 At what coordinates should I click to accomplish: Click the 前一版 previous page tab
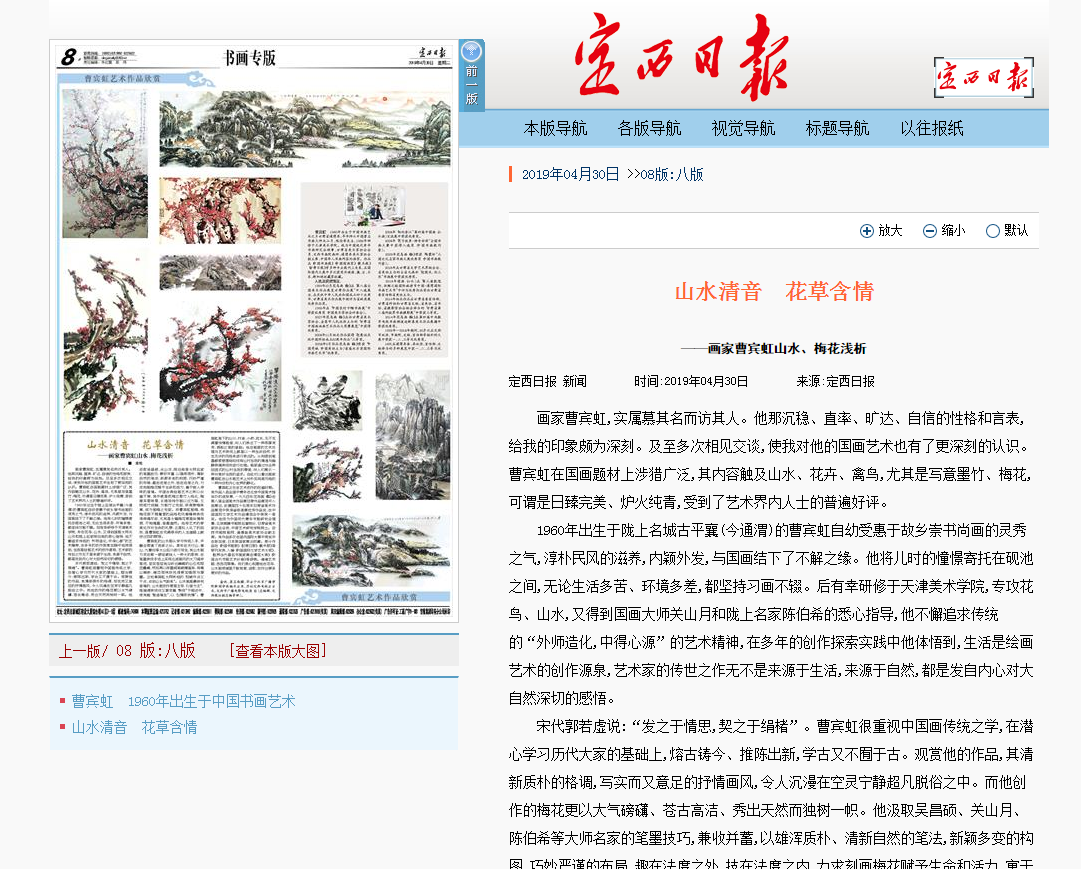472,76
